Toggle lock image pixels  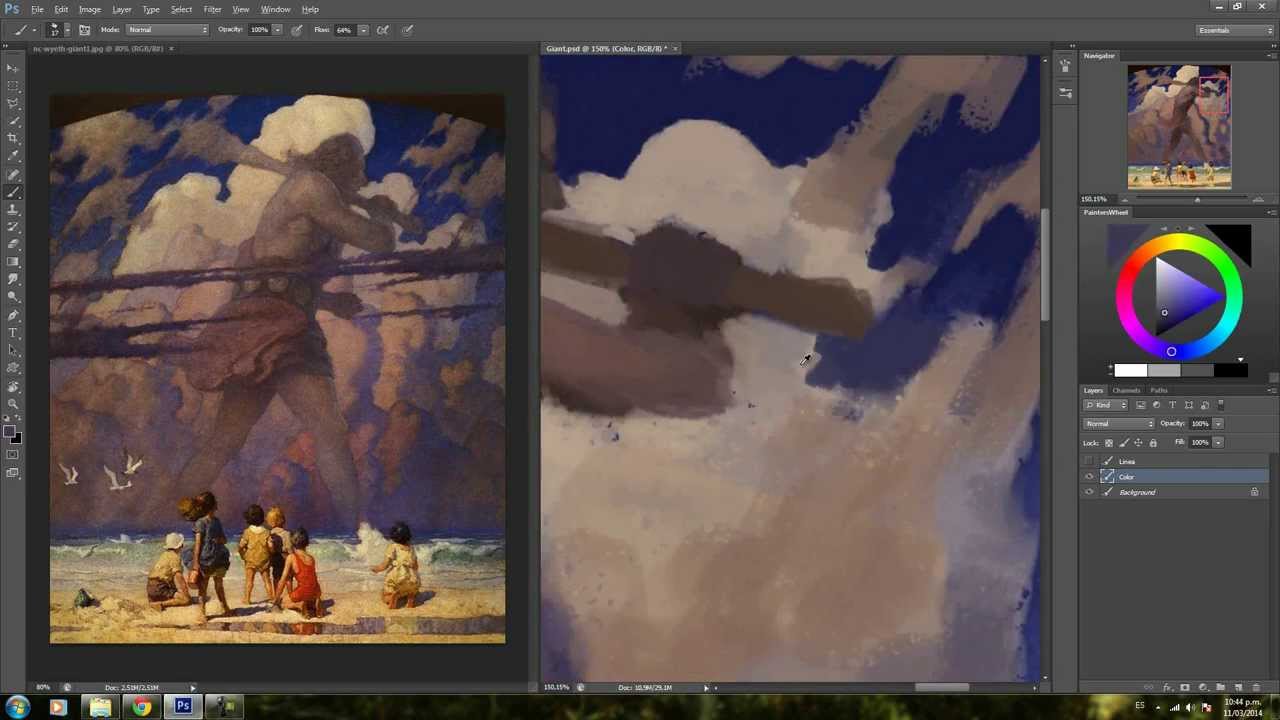(x=1123, y=442)
